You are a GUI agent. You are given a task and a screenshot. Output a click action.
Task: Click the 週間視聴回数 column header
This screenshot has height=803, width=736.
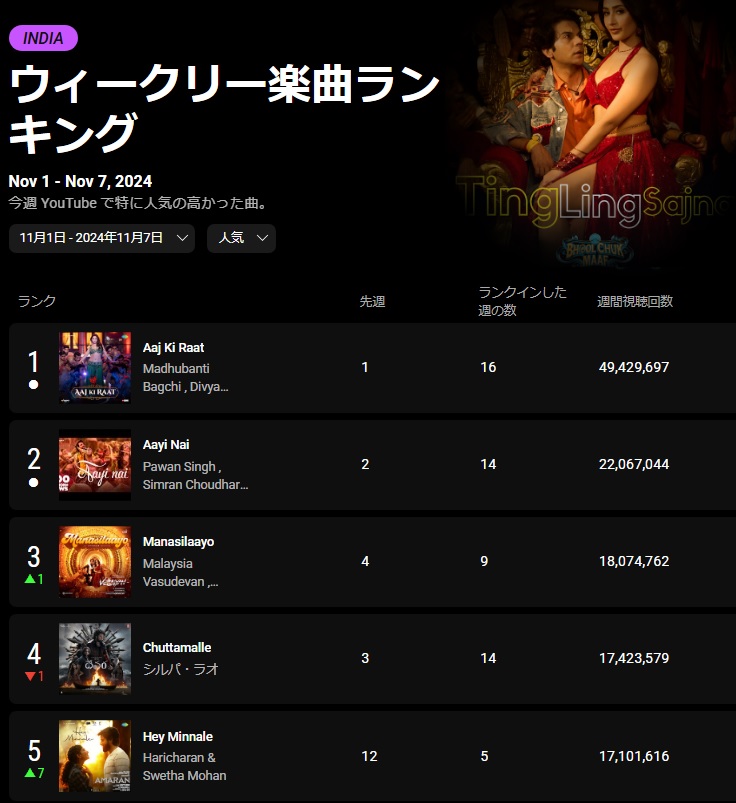pos(635,302)
